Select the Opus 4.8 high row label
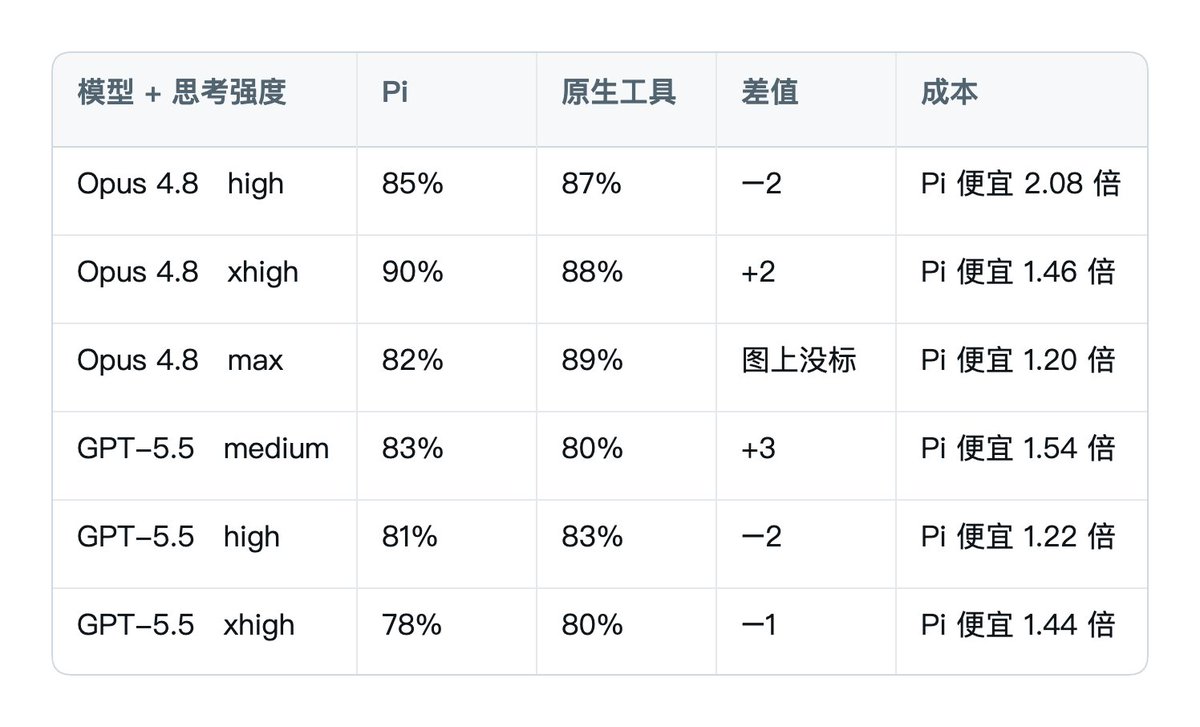 180,184
